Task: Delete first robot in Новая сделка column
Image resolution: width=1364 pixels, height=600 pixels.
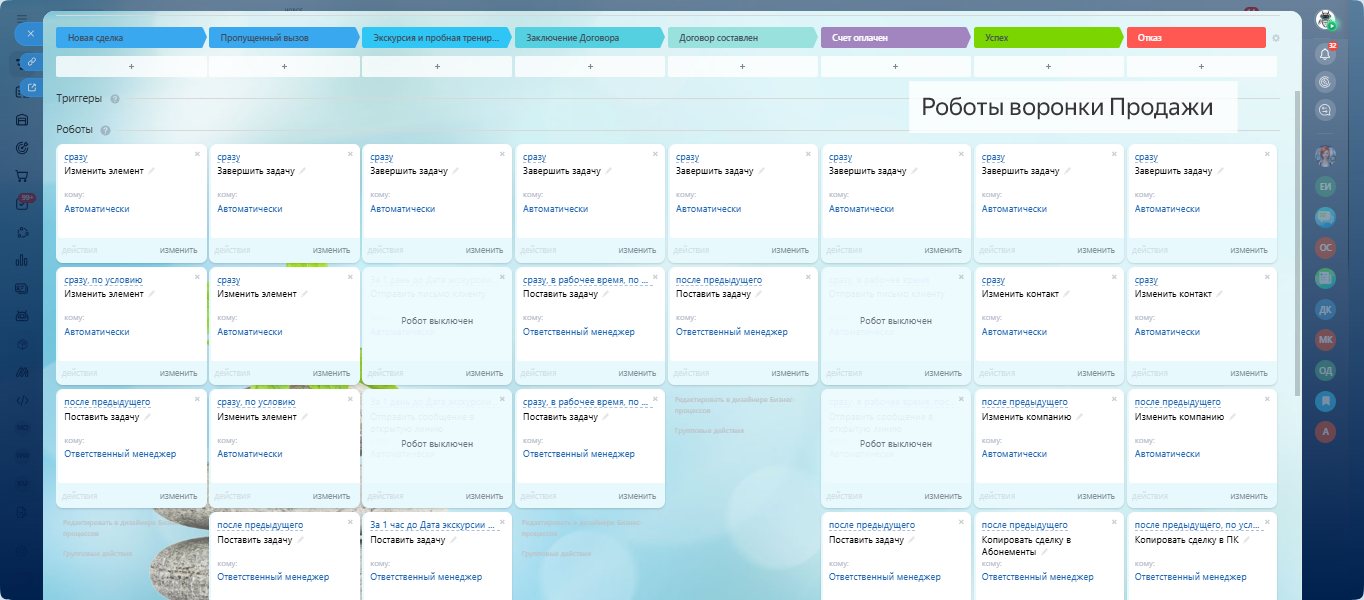Action: [x=197, y=154]
